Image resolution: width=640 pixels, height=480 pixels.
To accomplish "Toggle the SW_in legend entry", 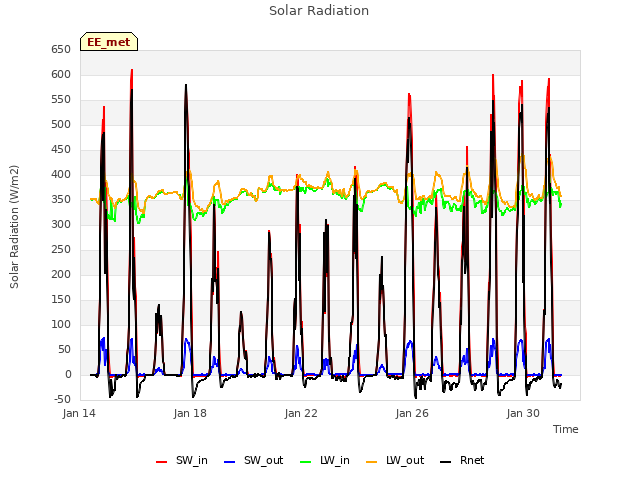I will pos(182,460).
